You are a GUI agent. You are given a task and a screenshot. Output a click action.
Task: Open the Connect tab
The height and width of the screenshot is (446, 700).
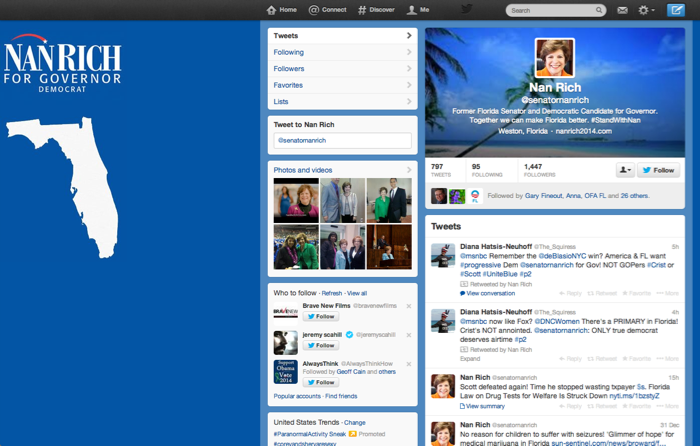(x=327, y=10)
